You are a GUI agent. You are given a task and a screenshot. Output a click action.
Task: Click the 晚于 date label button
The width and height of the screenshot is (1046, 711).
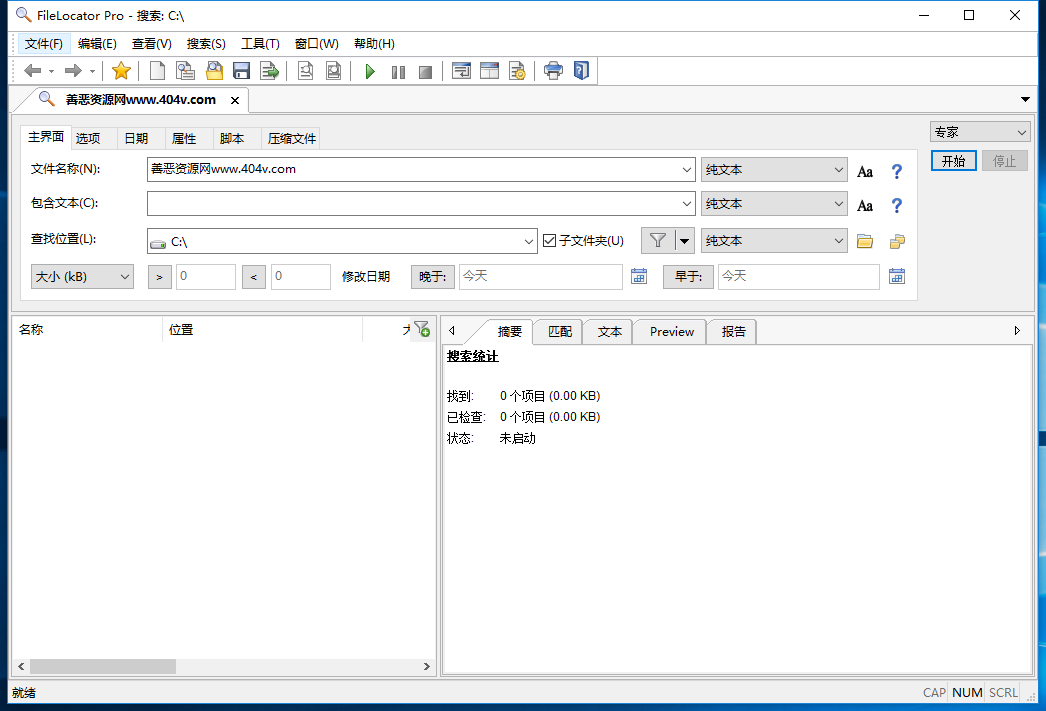tap(432, 276)
